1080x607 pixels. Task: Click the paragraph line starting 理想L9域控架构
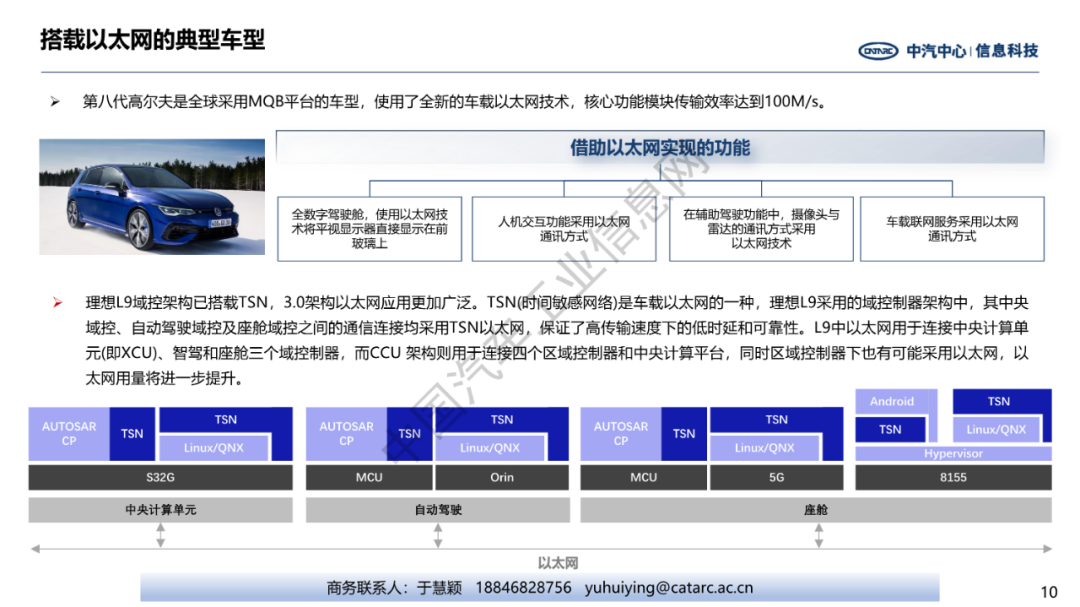(x=557, y=302)
